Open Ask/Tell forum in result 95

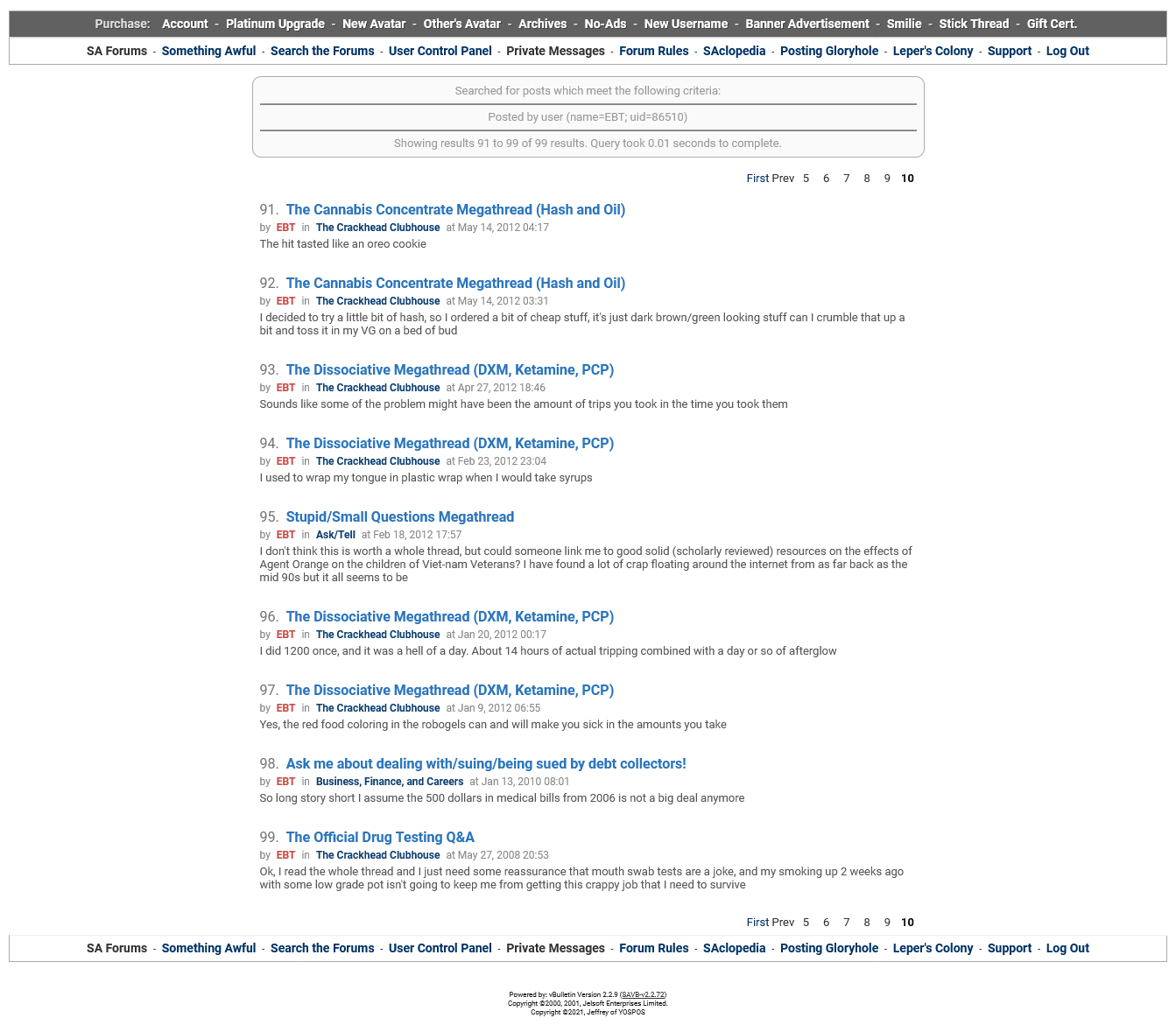tap(335, 535)
